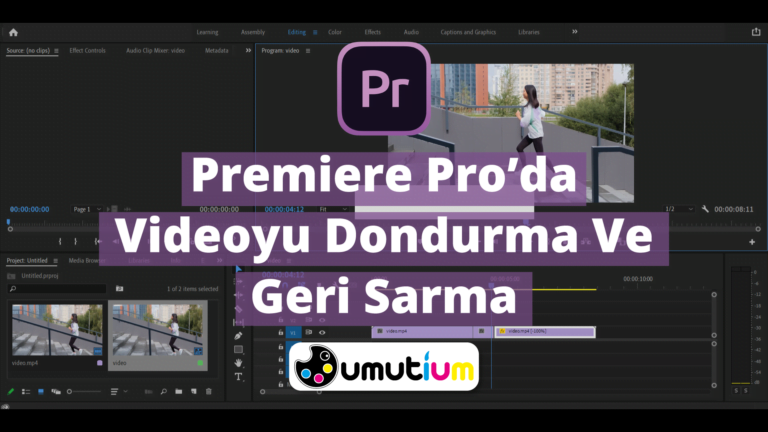
Task: Toggle V1 sync lock
Action: coord(309,332)
